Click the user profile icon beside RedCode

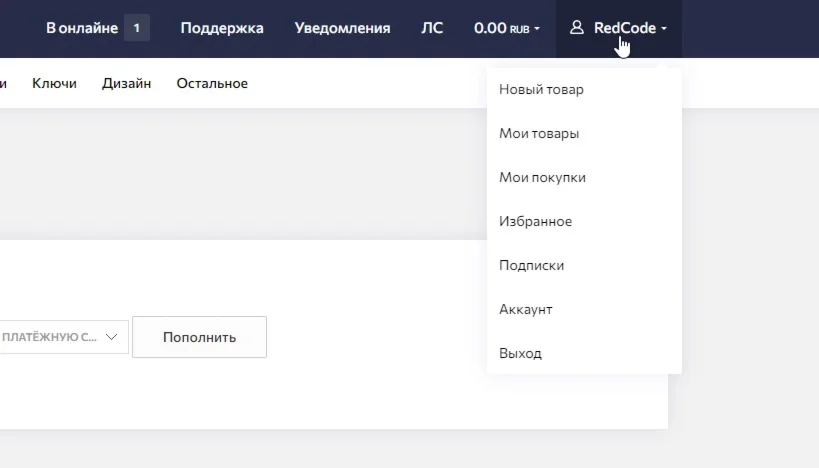click(x=576, y=28)
